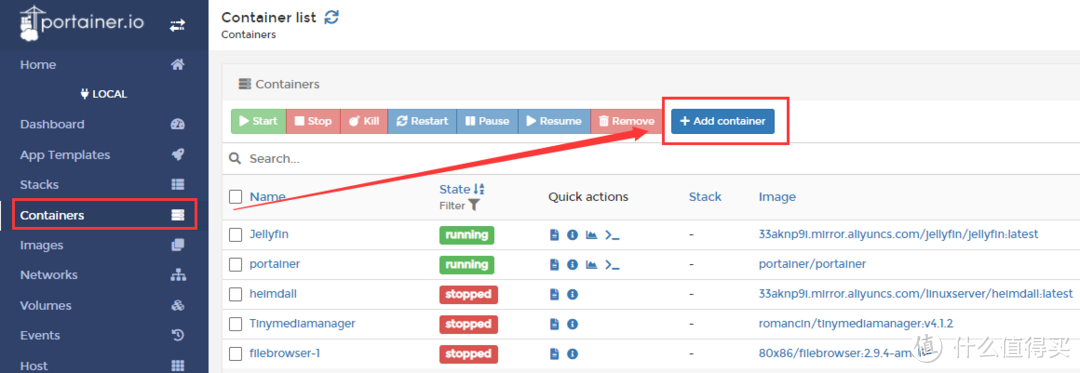Screen dimensions: 1080x373
Task: Open the heimdall container link
Action: coord(273,295)
